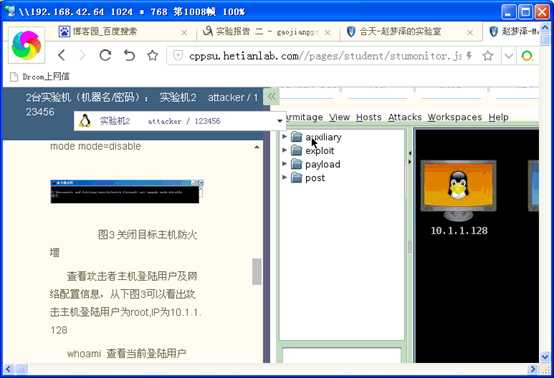Viewport: 554px width, 378px height.
Task: Switch to 合天-赵梦泽的实验室 tab
Action: coord(394,32)
